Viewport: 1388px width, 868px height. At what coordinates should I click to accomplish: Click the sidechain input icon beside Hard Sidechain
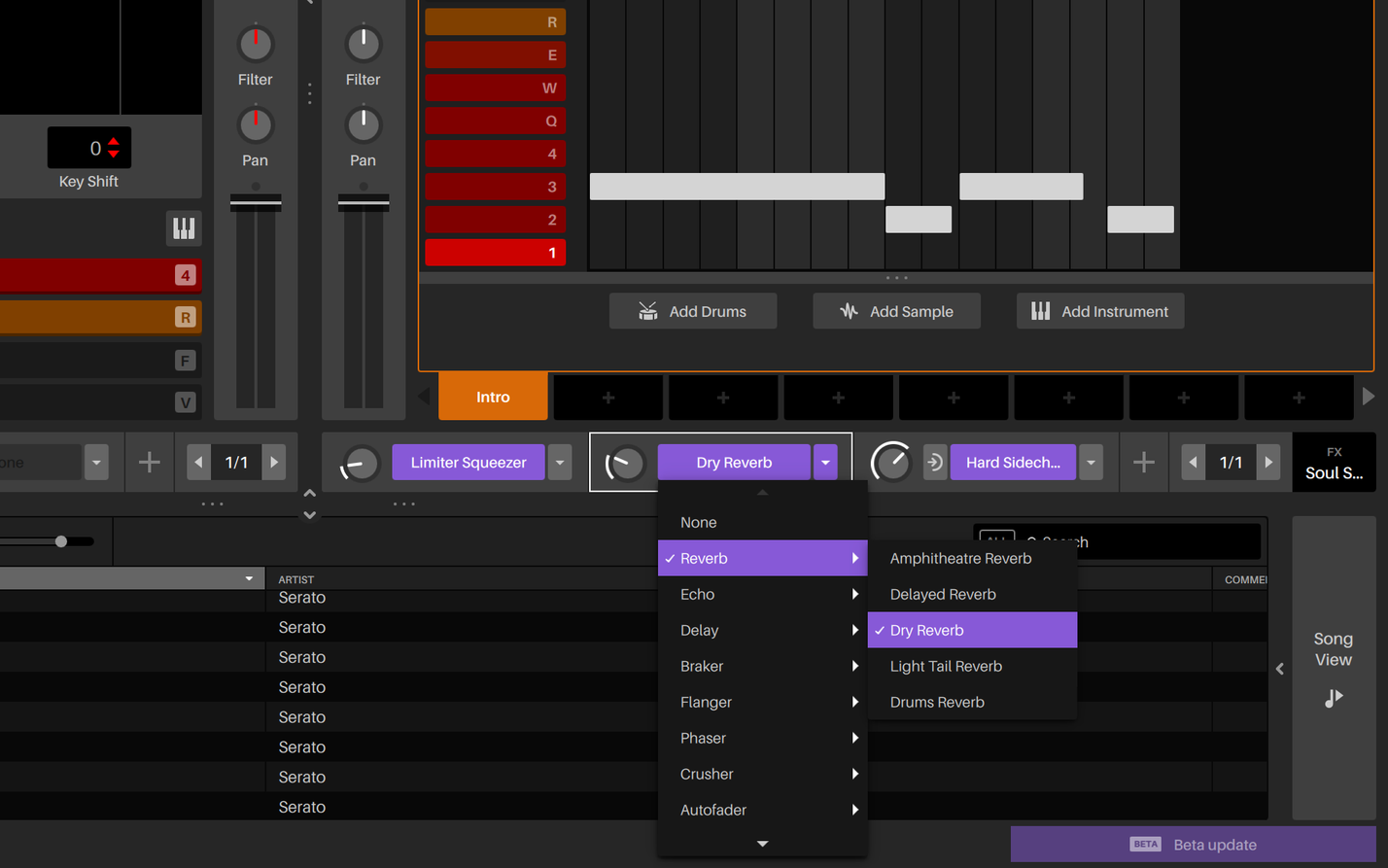point(935,462)
